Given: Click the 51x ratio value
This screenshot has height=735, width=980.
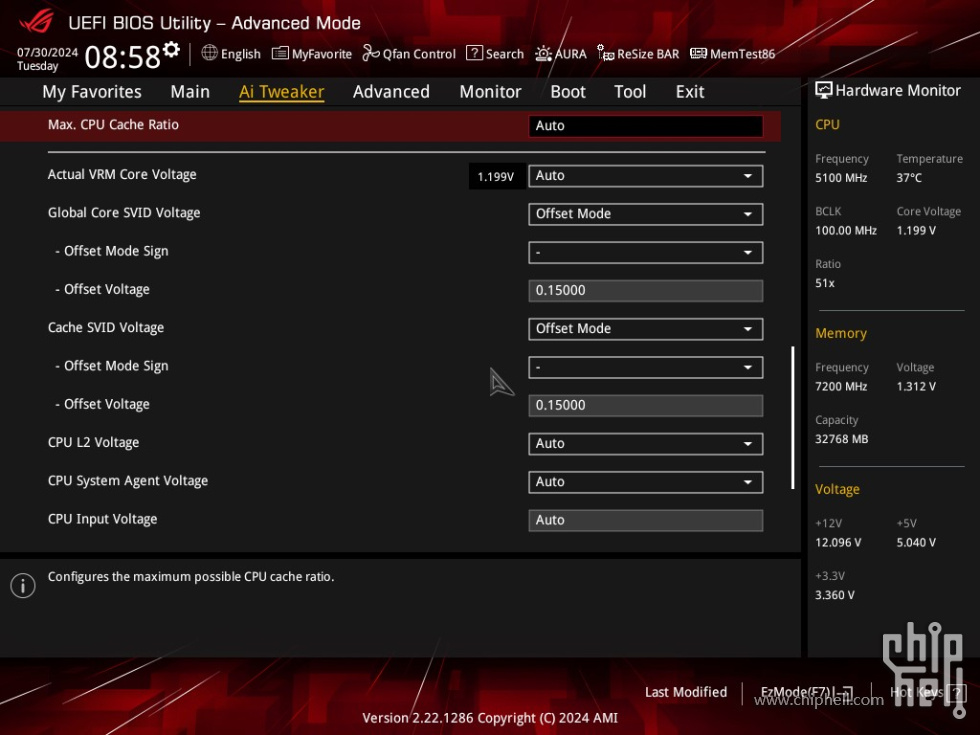Looking at the screenshot, I should click(824, 283).
